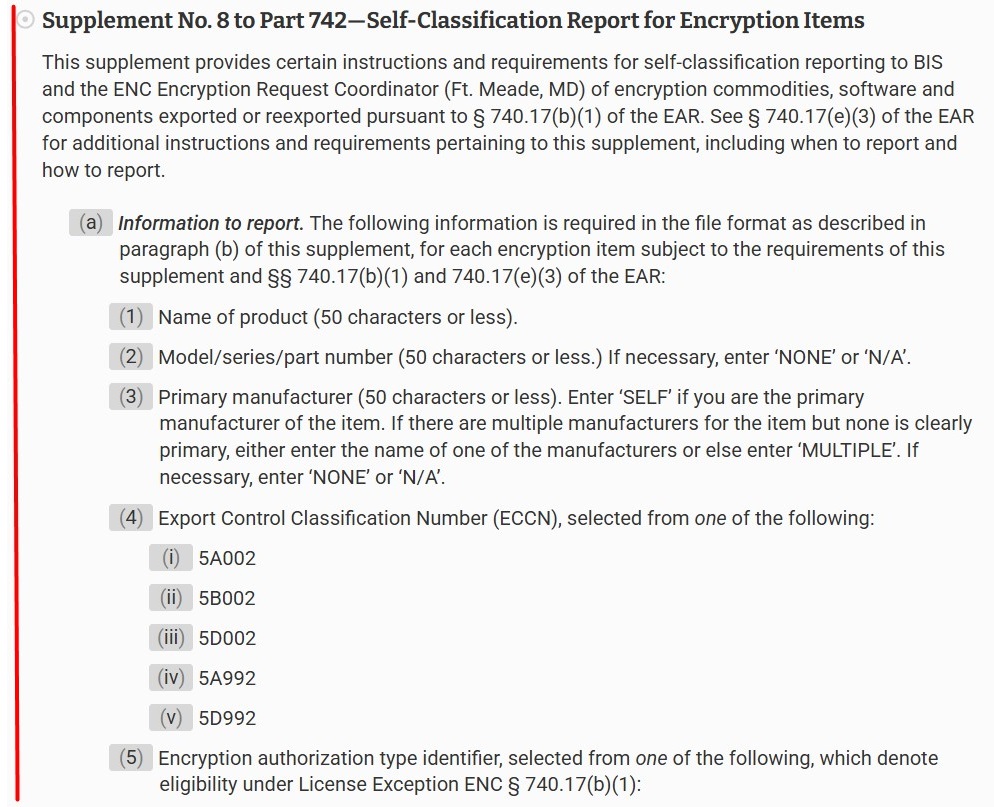
Task: Click the 5A002 ECCN entry text
Action: click(227, 559)
